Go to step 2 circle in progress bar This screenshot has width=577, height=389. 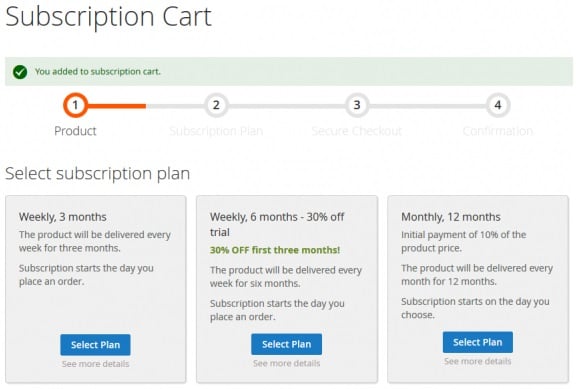tap(216, 105)
